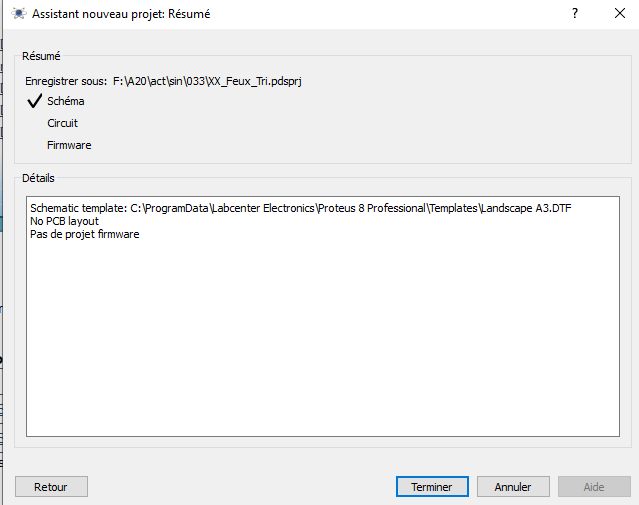Click the question mark help icon
The height and width of the screenshot is (505, 639).
(575, 13)
